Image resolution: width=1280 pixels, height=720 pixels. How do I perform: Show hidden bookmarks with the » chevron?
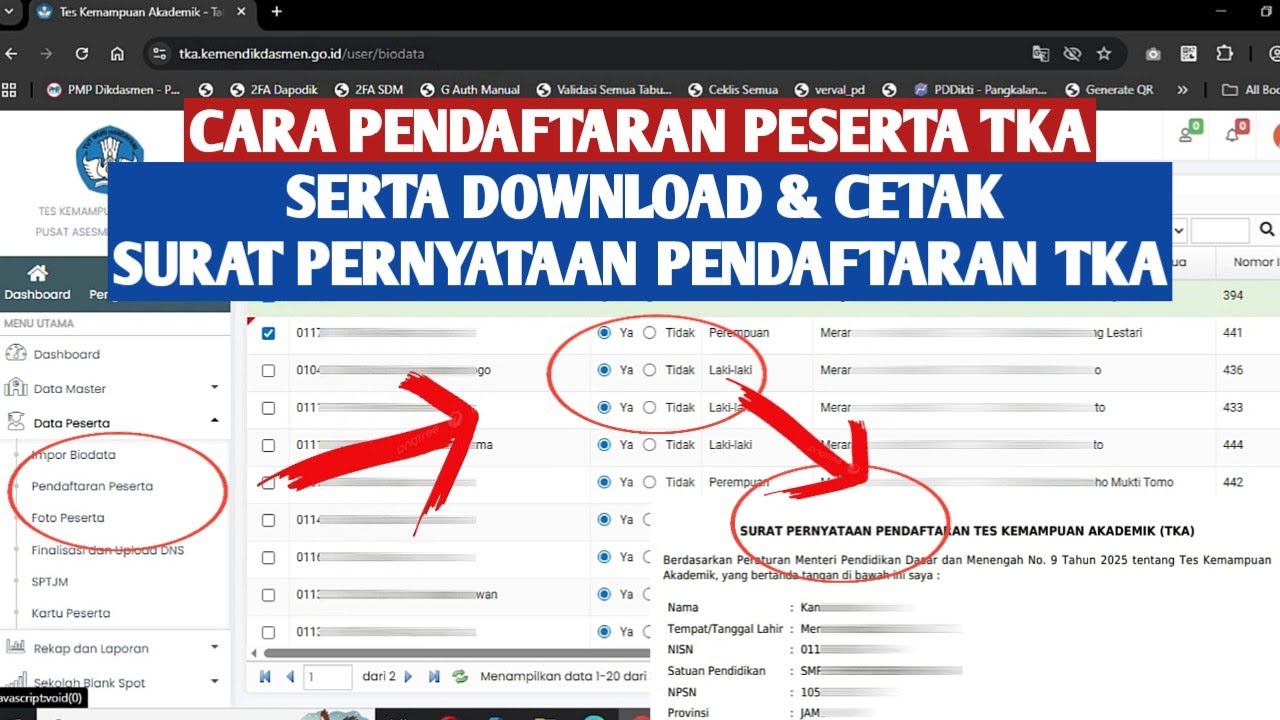point(1183,90)
